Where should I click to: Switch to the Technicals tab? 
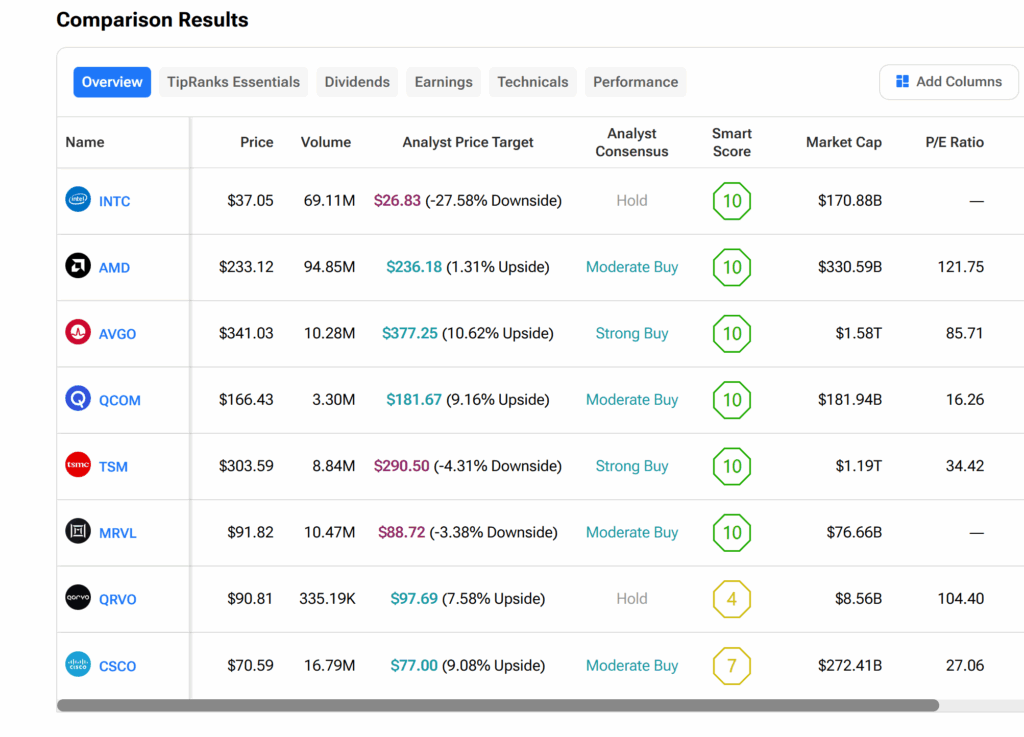click(532, 82)
